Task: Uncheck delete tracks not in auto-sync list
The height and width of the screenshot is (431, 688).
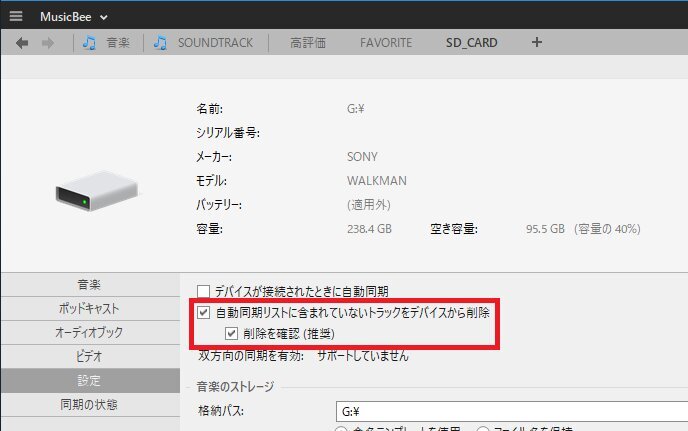Action: tap(204, 313)
